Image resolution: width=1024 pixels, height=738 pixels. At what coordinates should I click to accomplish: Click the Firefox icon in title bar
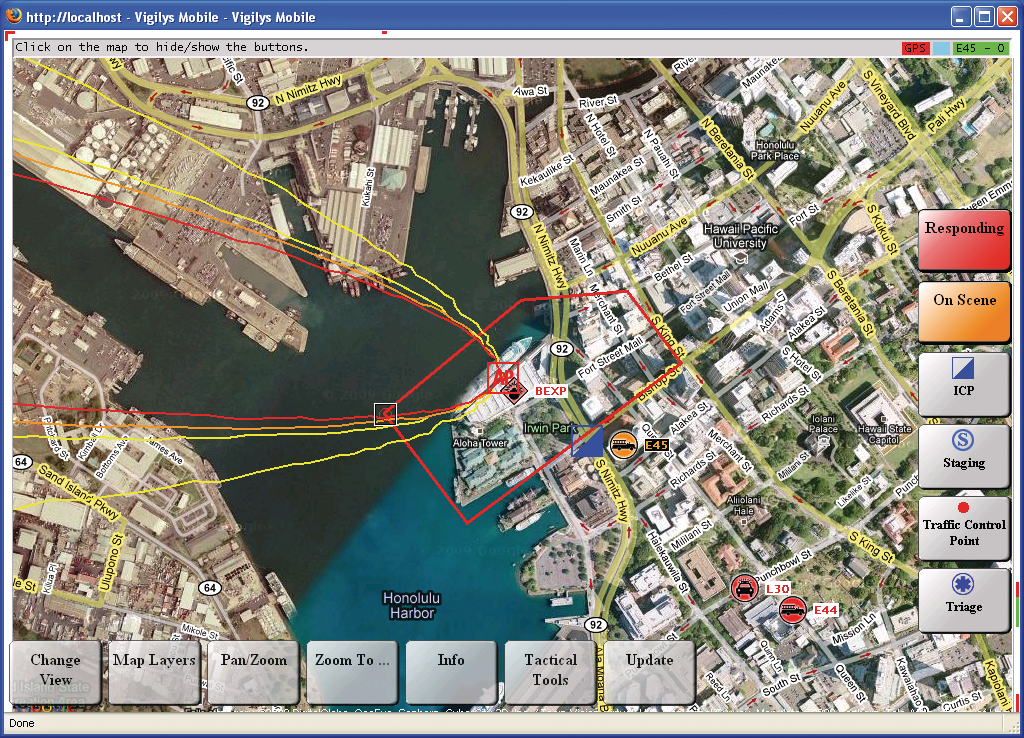click(12, 17)
